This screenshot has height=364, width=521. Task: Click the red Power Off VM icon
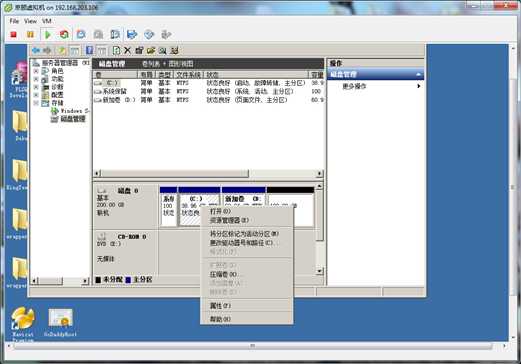click(14, 34)
